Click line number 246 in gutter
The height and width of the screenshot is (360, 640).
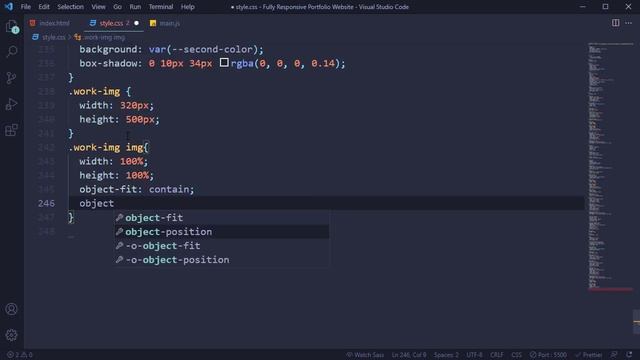click(x=46, y=203)
